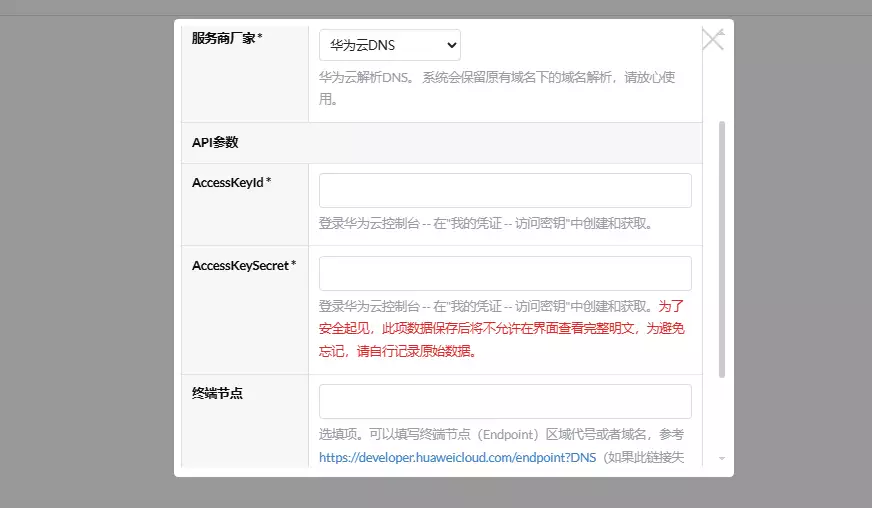This screenshot has width=872, height=508.
Task: Select the 终端节点 endpoint input field
Action: [505, 401]
